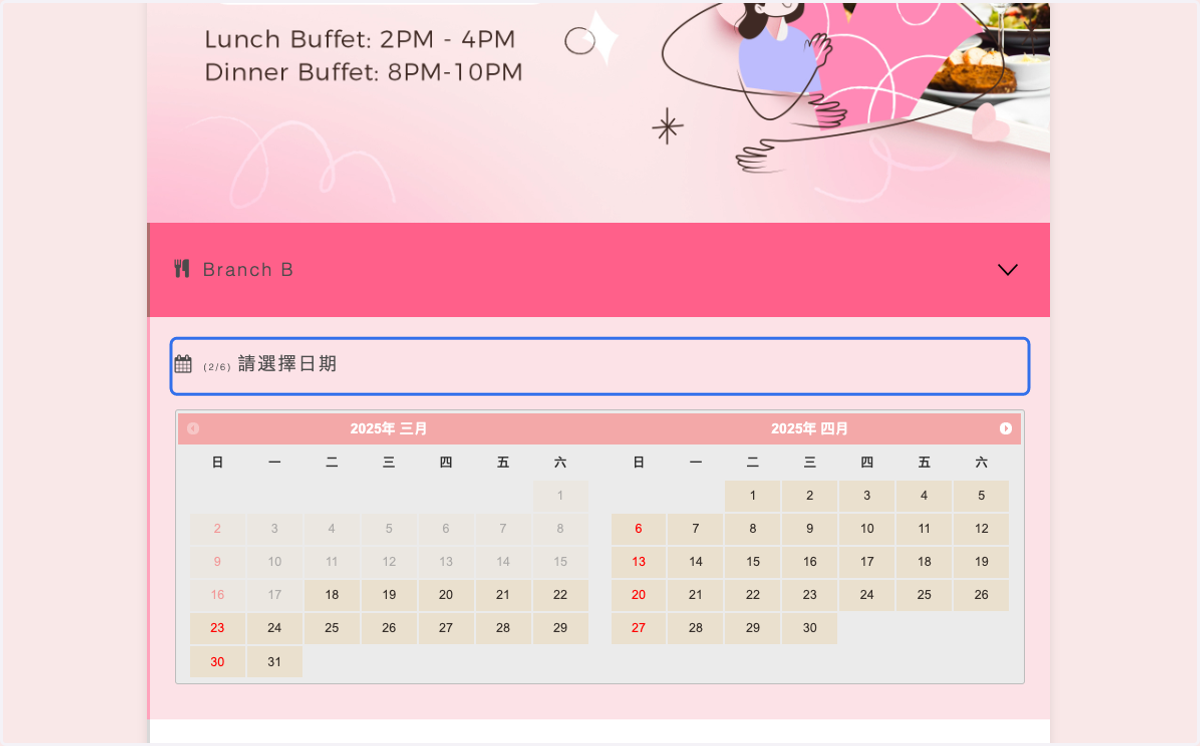Select April 29 in calendar
Screen dimensions: 1200x746
pyautogui.click(x=753, y=628)
